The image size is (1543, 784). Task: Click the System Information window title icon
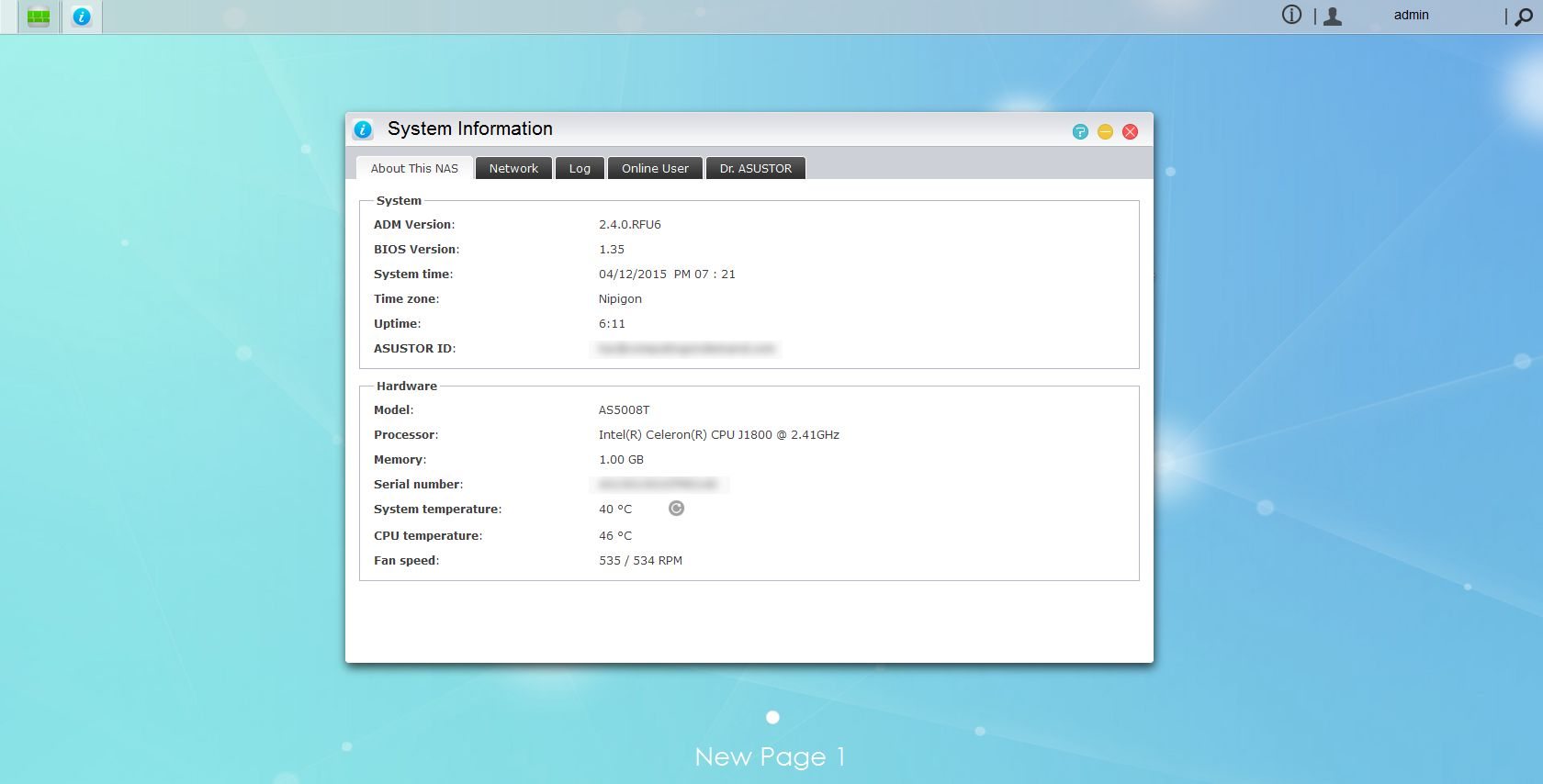[x=364, y=129]
